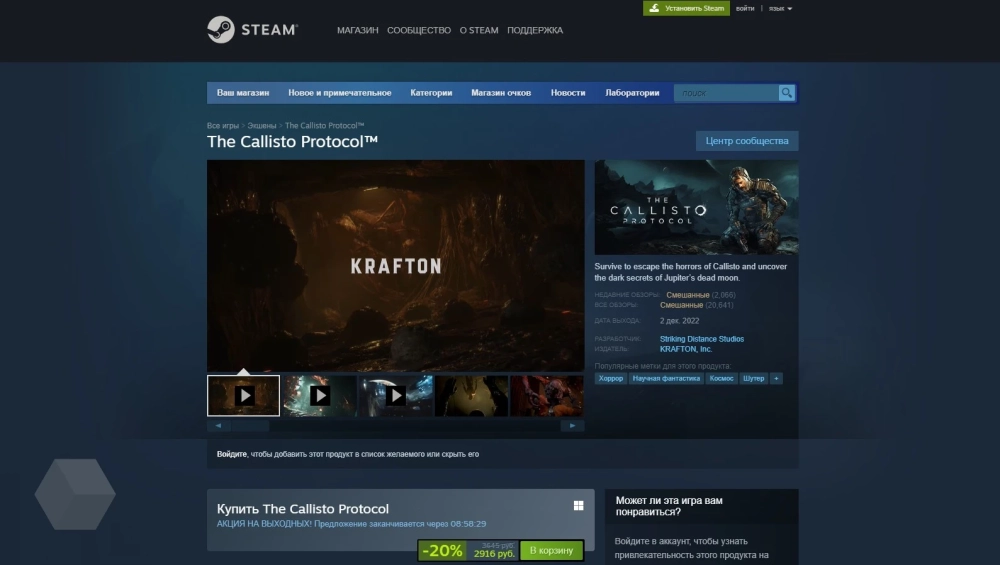
Task: Expand the Категории menu
Action: [431, 93]
